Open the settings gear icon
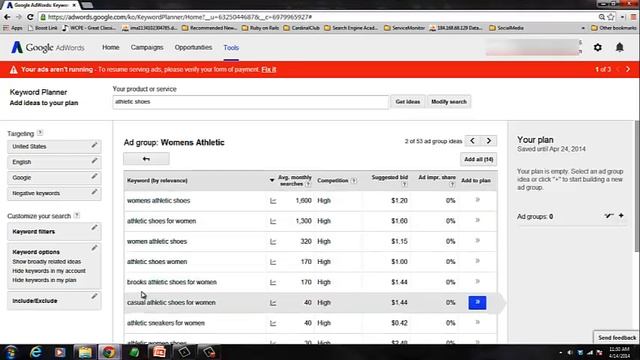This screenshot has height=360, width=640. [598, 47]
